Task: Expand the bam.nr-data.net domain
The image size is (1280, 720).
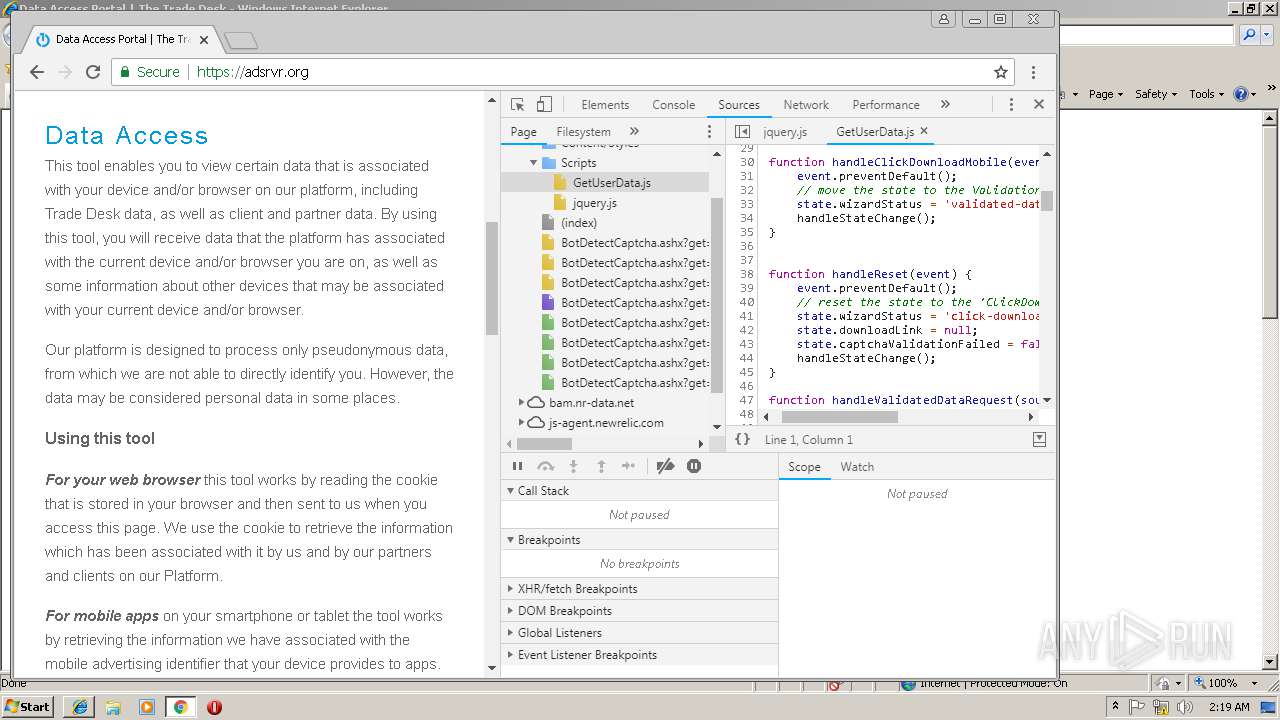Action: click(x=521, y=402)
